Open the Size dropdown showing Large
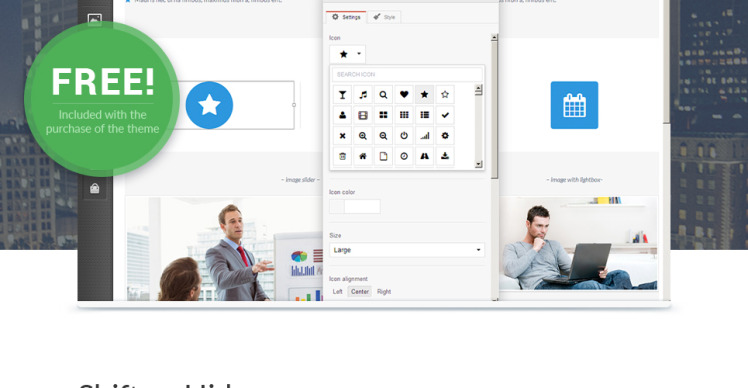This screenshot has height=388, width=748. click(x=407, y=250)
